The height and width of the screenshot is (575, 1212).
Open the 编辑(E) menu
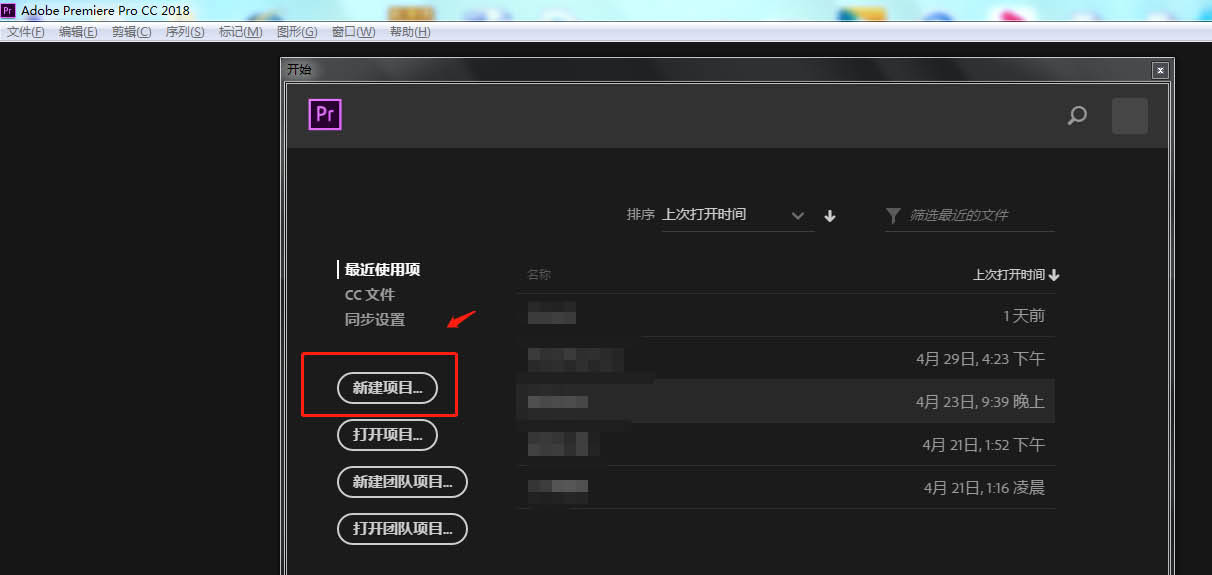tap(78, 32)
